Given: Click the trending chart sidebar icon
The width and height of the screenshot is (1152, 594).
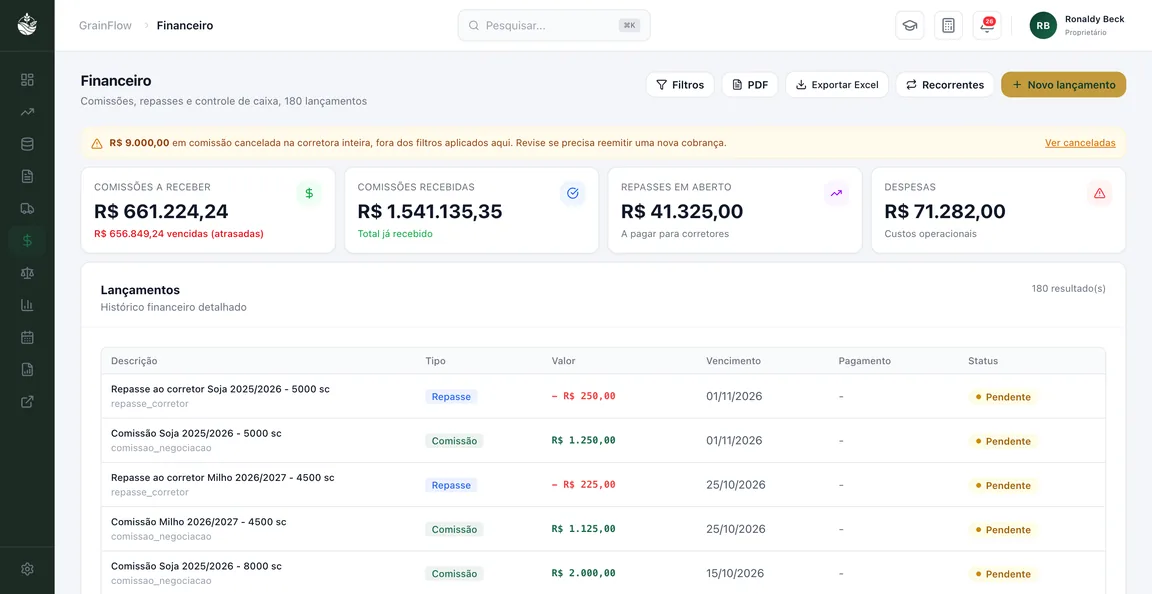Looking at the screenshot, I should [x=27, y=112].
